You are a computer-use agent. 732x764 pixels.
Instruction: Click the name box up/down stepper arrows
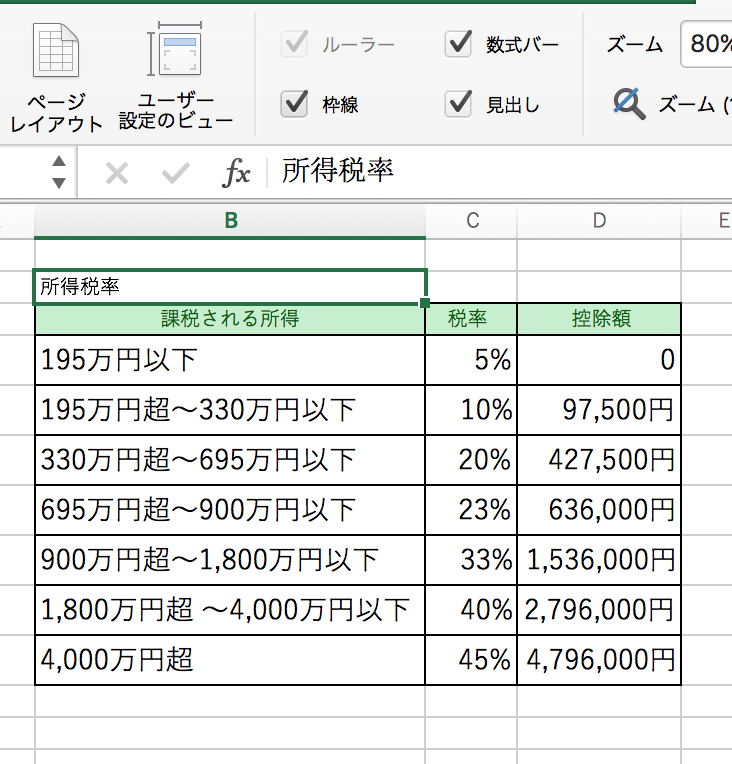tap(59, 172)
